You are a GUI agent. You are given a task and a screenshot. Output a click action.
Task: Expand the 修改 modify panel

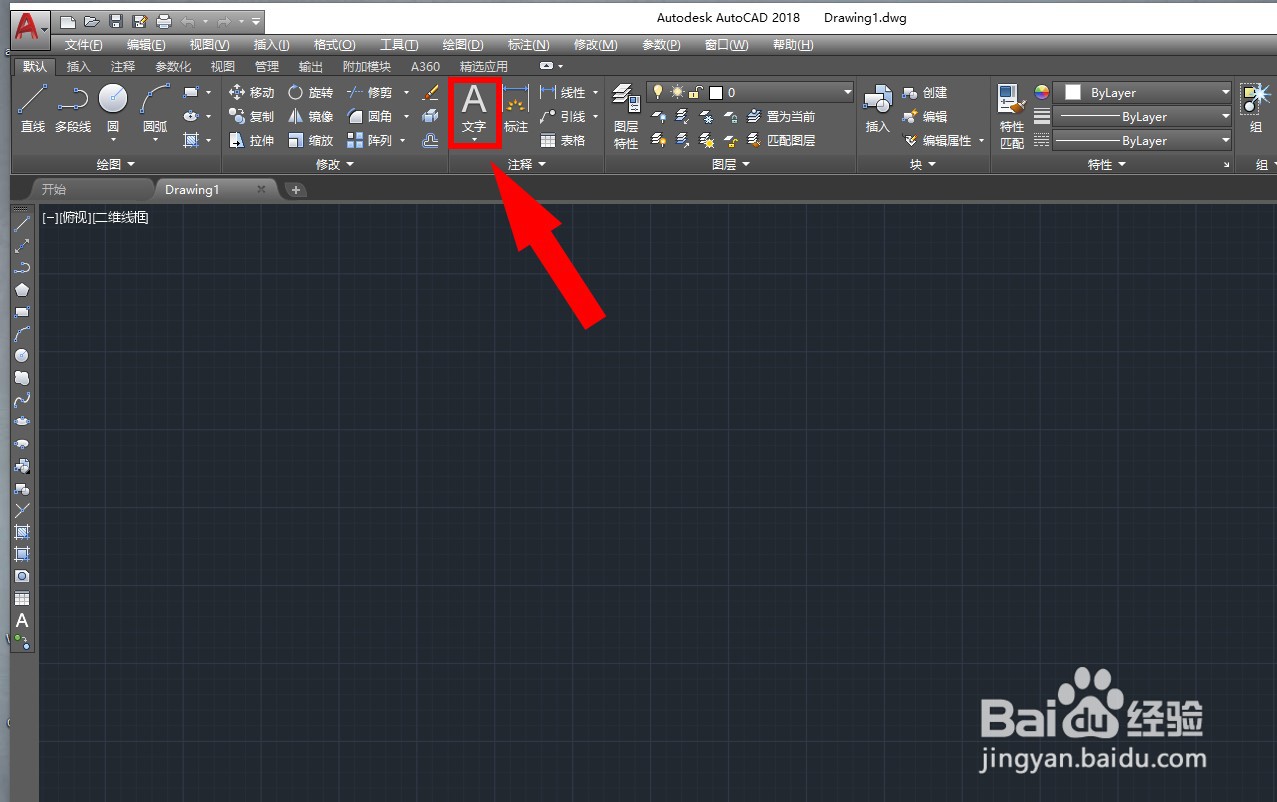[x=335, y=164]
